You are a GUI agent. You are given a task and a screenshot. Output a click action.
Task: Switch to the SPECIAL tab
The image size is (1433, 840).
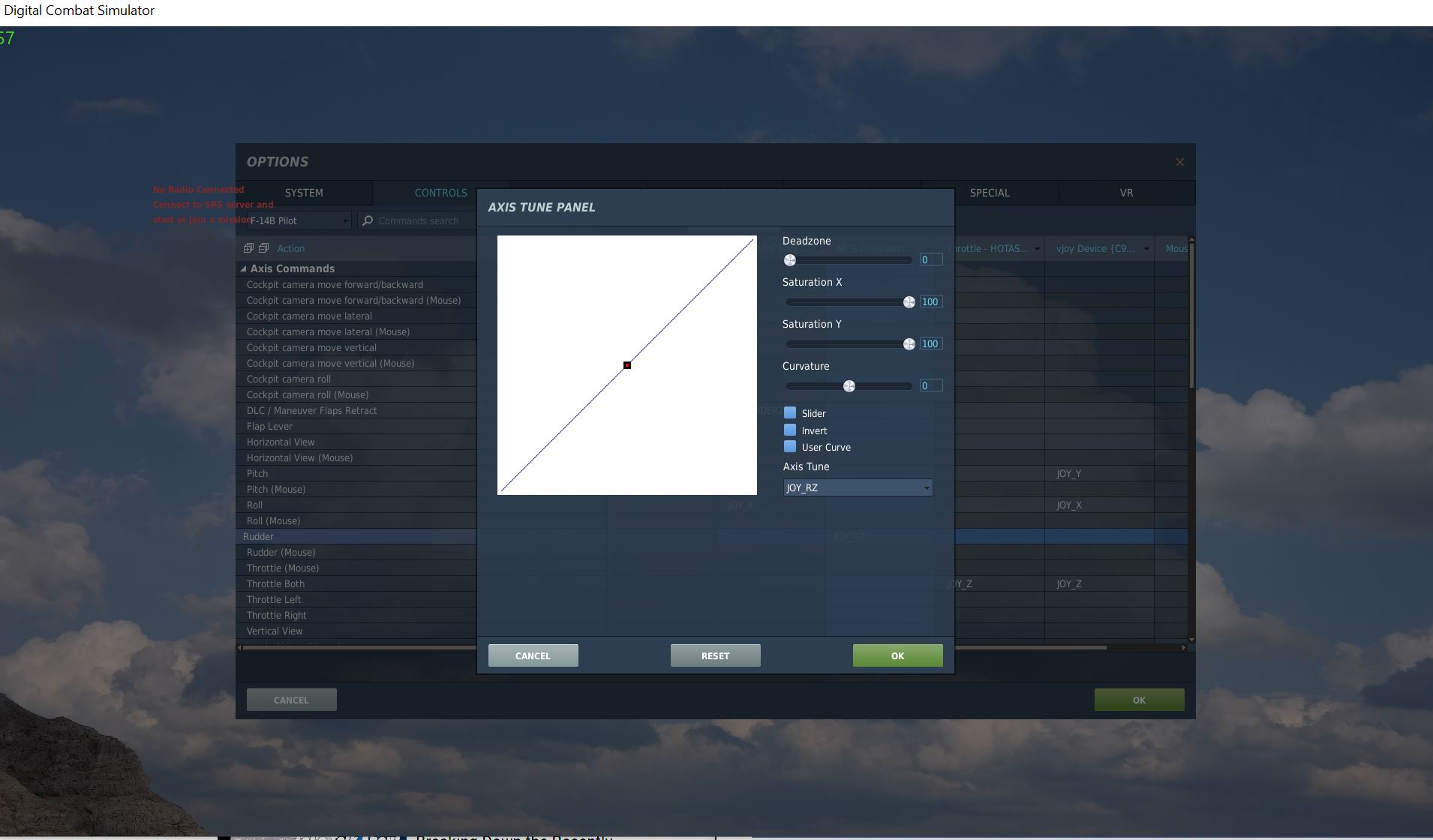click(990, 193)
